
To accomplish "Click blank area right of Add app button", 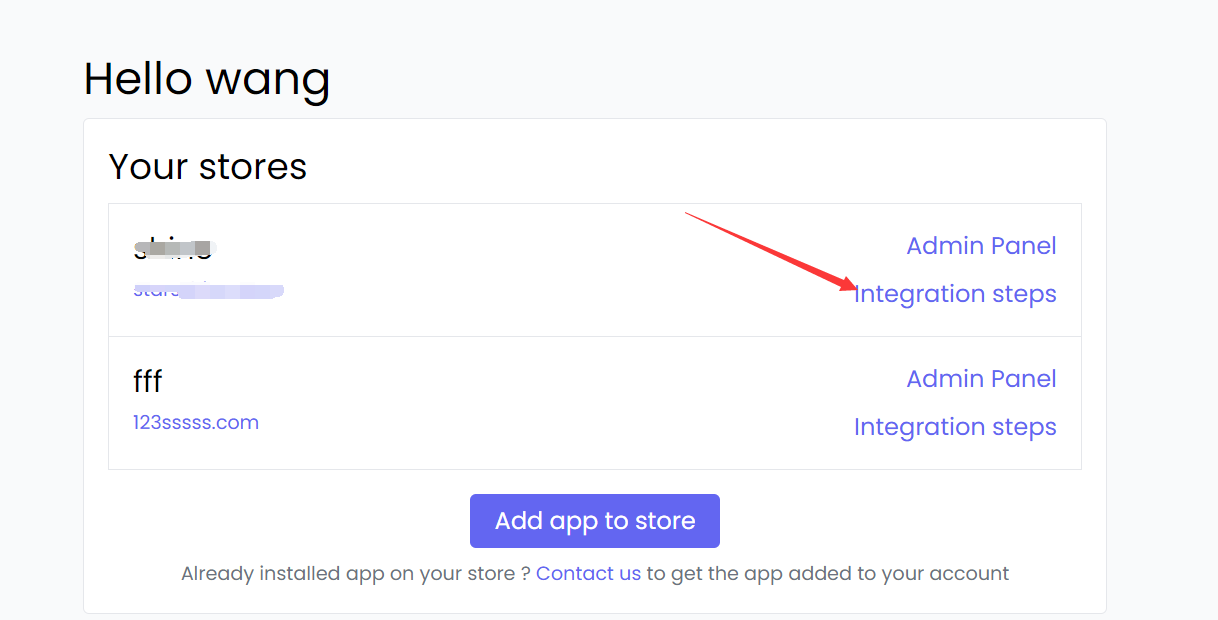I will 900,521.
